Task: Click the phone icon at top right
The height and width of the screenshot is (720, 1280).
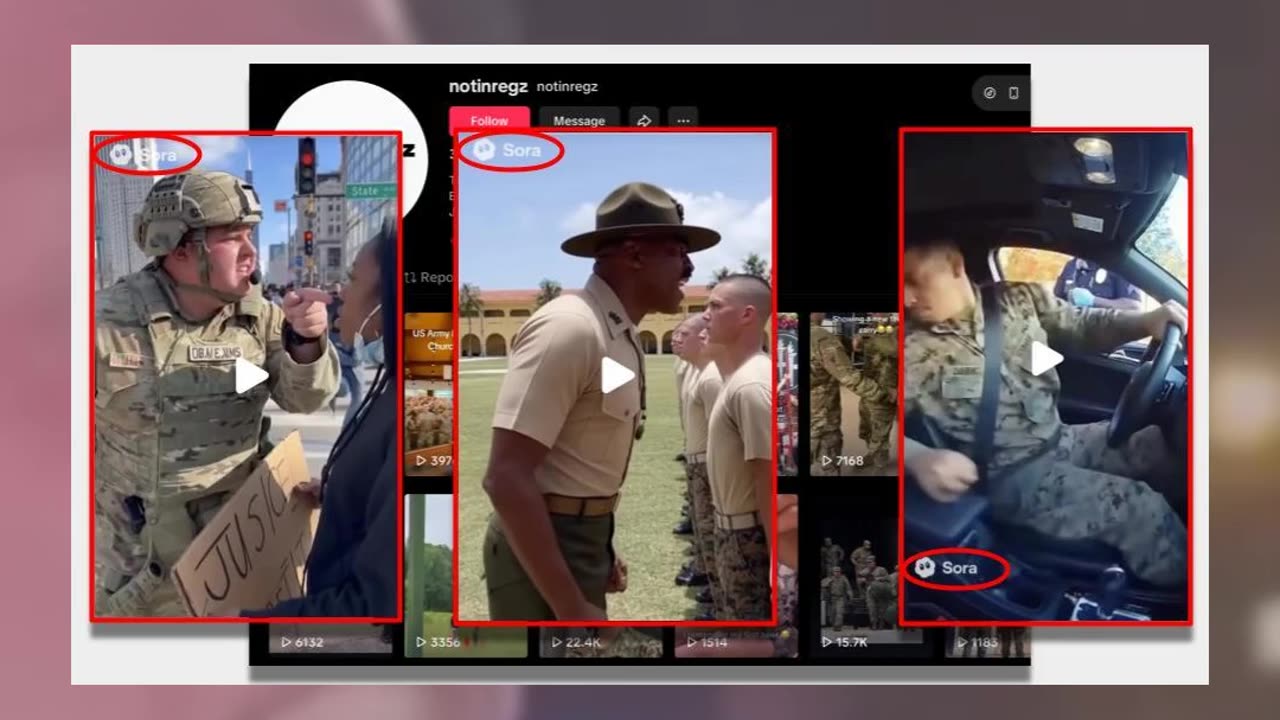Action: (x=1013, y=93)
